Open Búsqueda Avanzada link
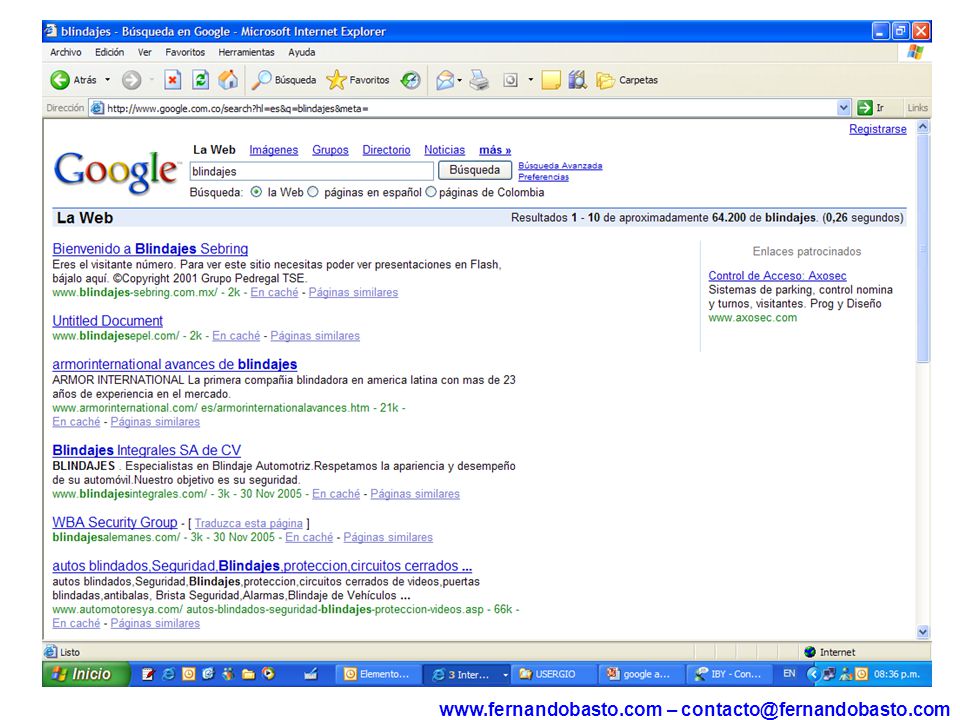Image resolution: width=960 pixels, height=720 pixels. [560, 166]
